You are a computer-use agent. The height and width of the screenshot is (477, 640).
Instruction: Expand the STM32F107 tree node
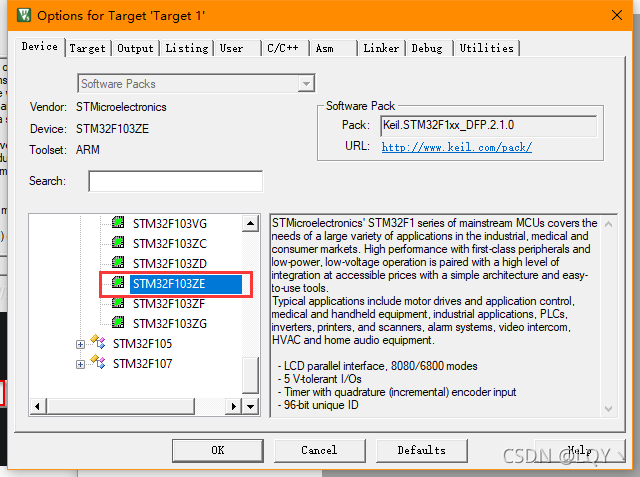[80, 364]
